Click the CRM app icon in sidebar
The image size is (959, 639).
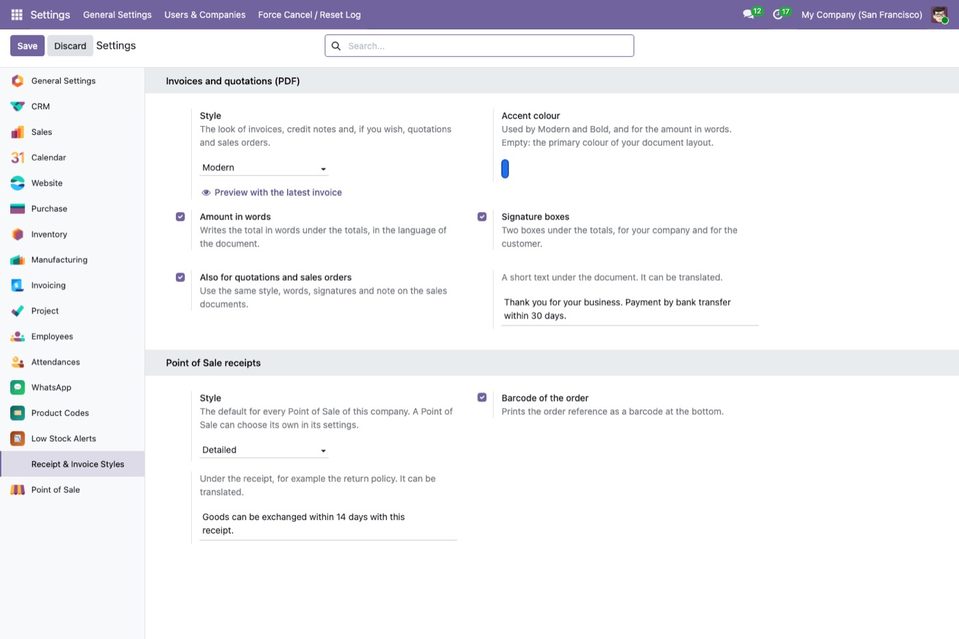17,106
